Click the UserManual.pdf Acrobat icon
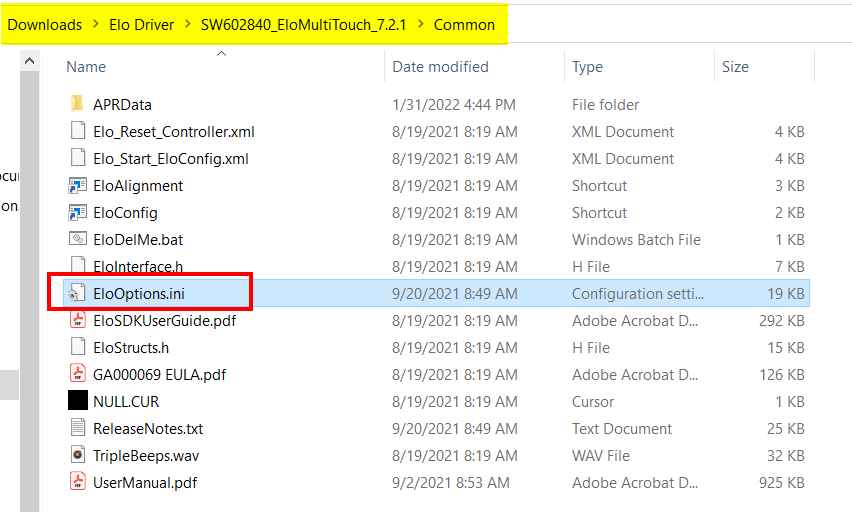 tap(78, 482)
